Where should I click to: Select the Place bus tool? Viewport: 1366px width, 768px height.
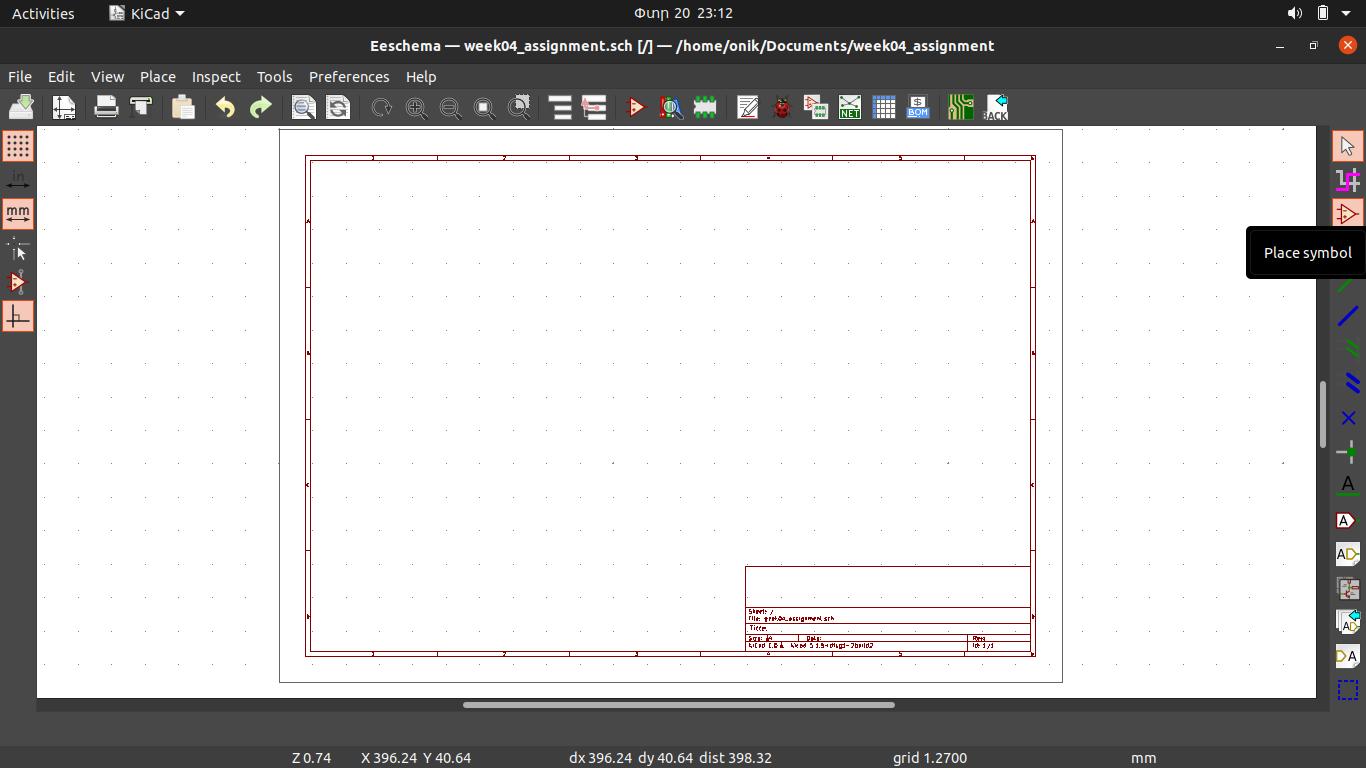pyautogui.click(x=1347, y=316)
